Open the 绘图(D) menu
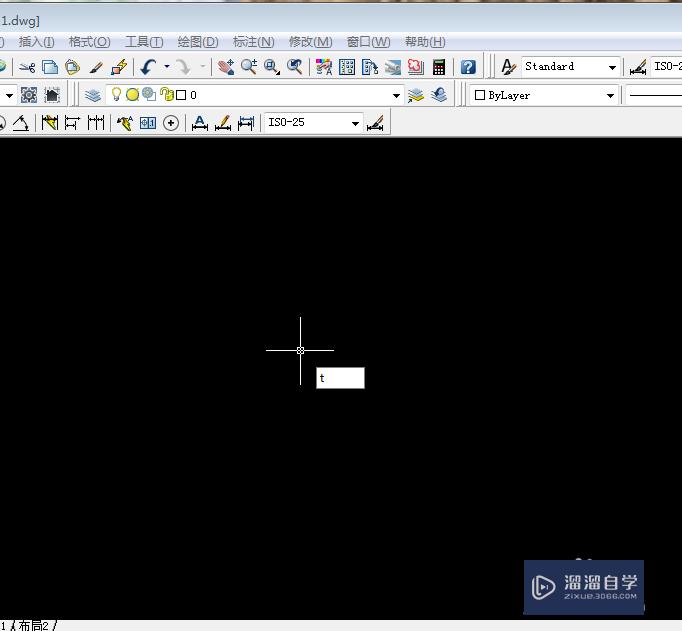This screenshot has width=682, height=631. (198, 42)
